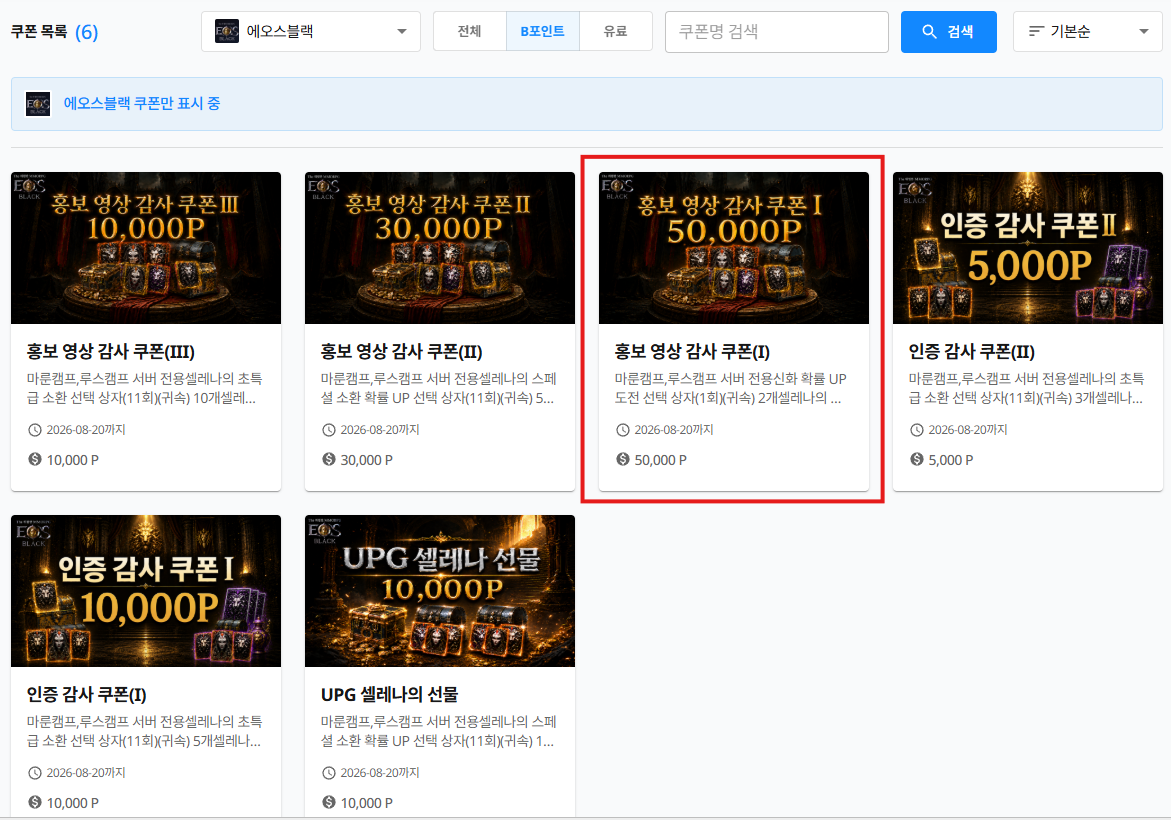
Task: Select the 전체 filter option
Action: [470, 31]
